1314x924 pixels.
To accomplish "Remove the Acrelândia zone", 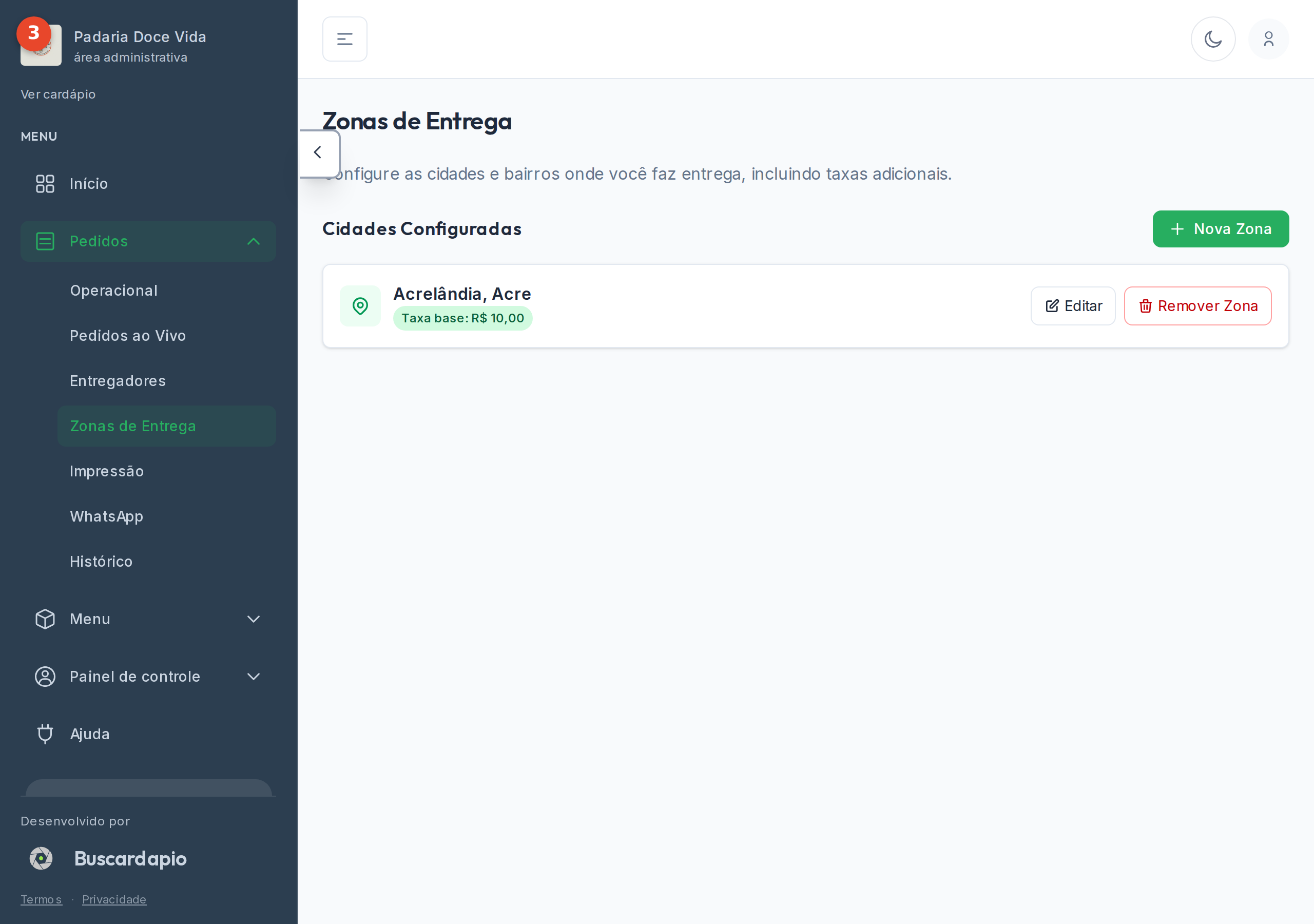I will click(1198, 306).
